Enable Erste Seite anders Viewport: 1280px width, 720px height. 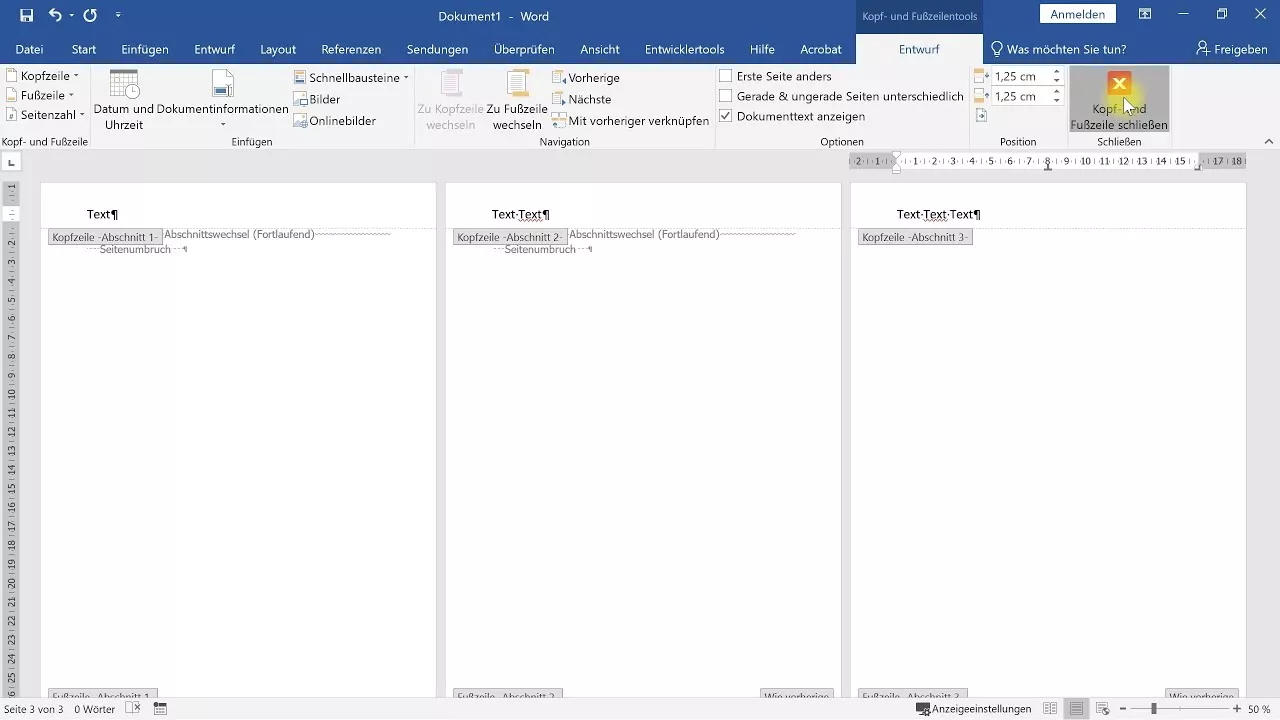(724, 76)
